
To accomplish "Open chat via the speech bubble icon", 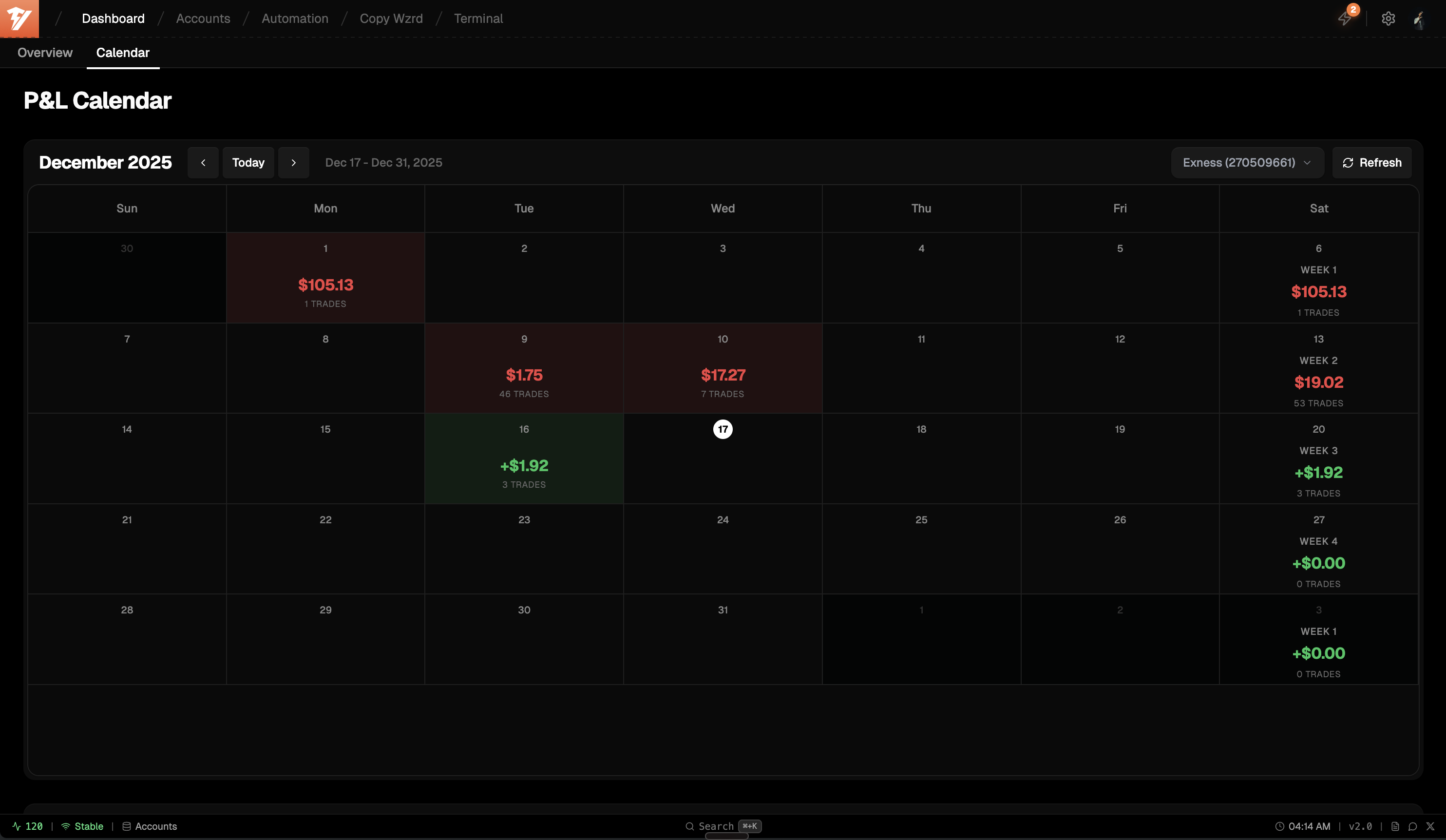I will point(1413,826).
